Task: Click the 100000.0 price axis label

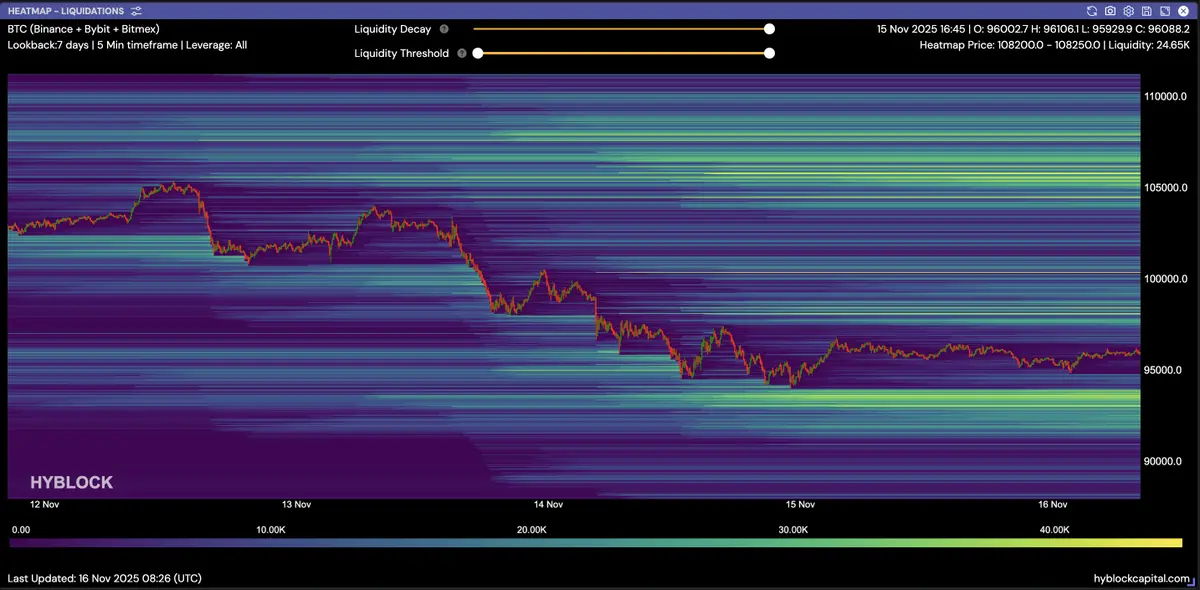Action: point(1167,279)
